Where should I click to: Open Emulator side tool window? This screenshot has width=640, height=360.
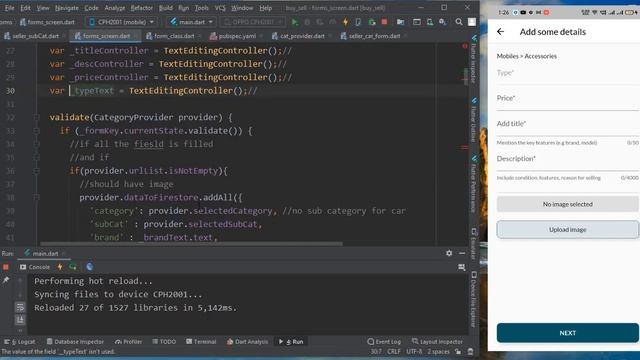click(473, 244)
